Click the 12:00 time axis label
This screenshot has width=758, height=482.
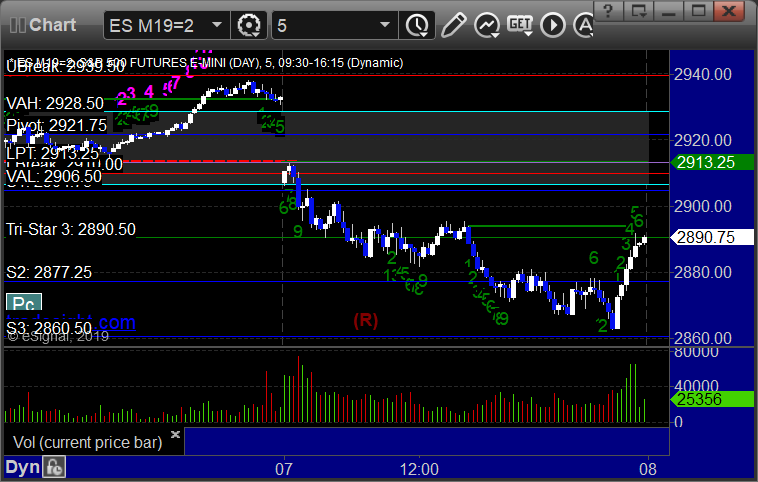419,469
